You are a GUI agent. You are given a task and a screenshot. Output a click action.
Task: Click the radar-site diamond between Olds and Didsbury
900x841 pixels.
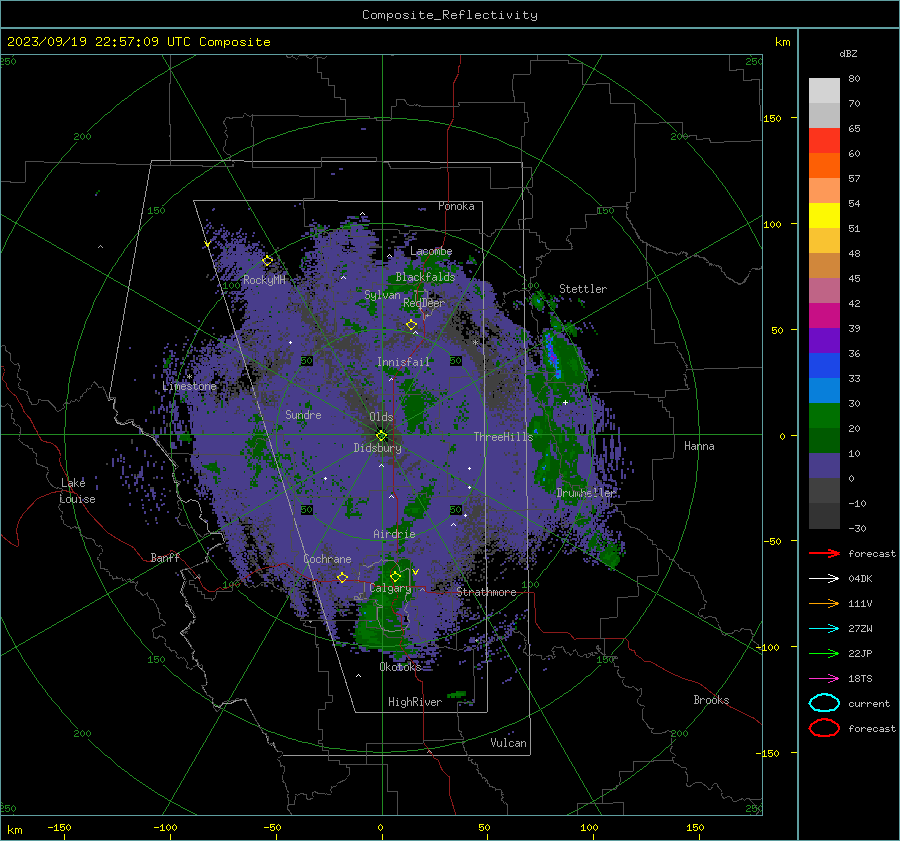pyautogui.click(x=382, y=435)
